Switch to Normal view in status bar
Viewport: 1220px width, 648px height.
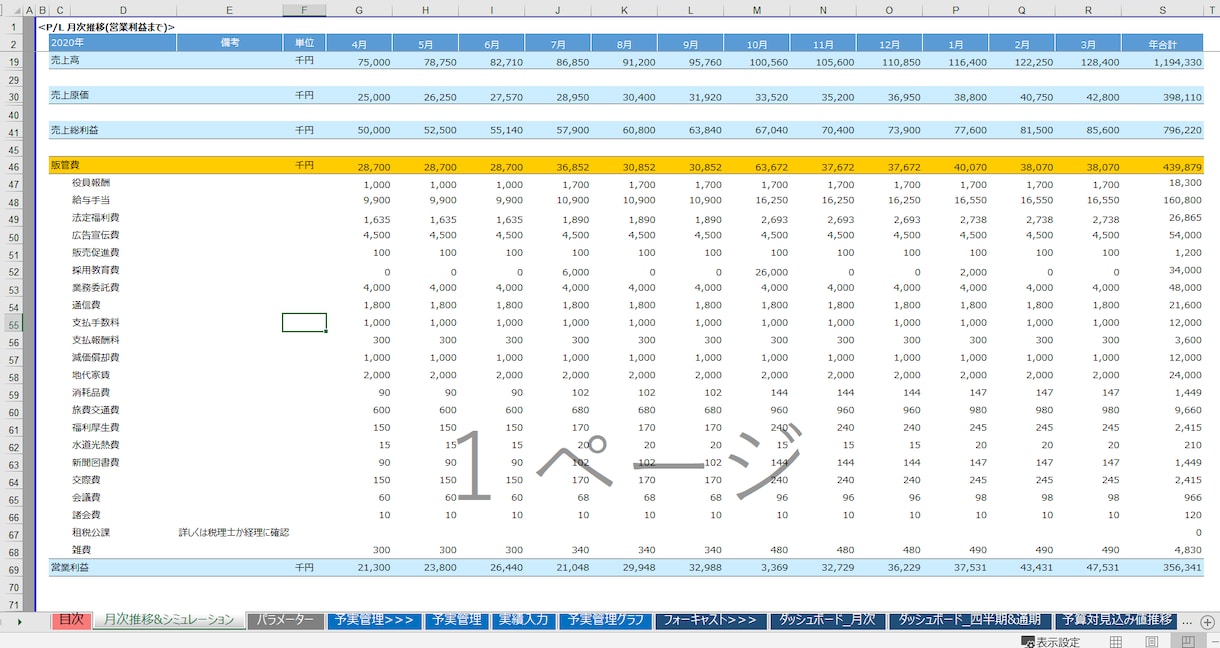tap(1116, 642)
